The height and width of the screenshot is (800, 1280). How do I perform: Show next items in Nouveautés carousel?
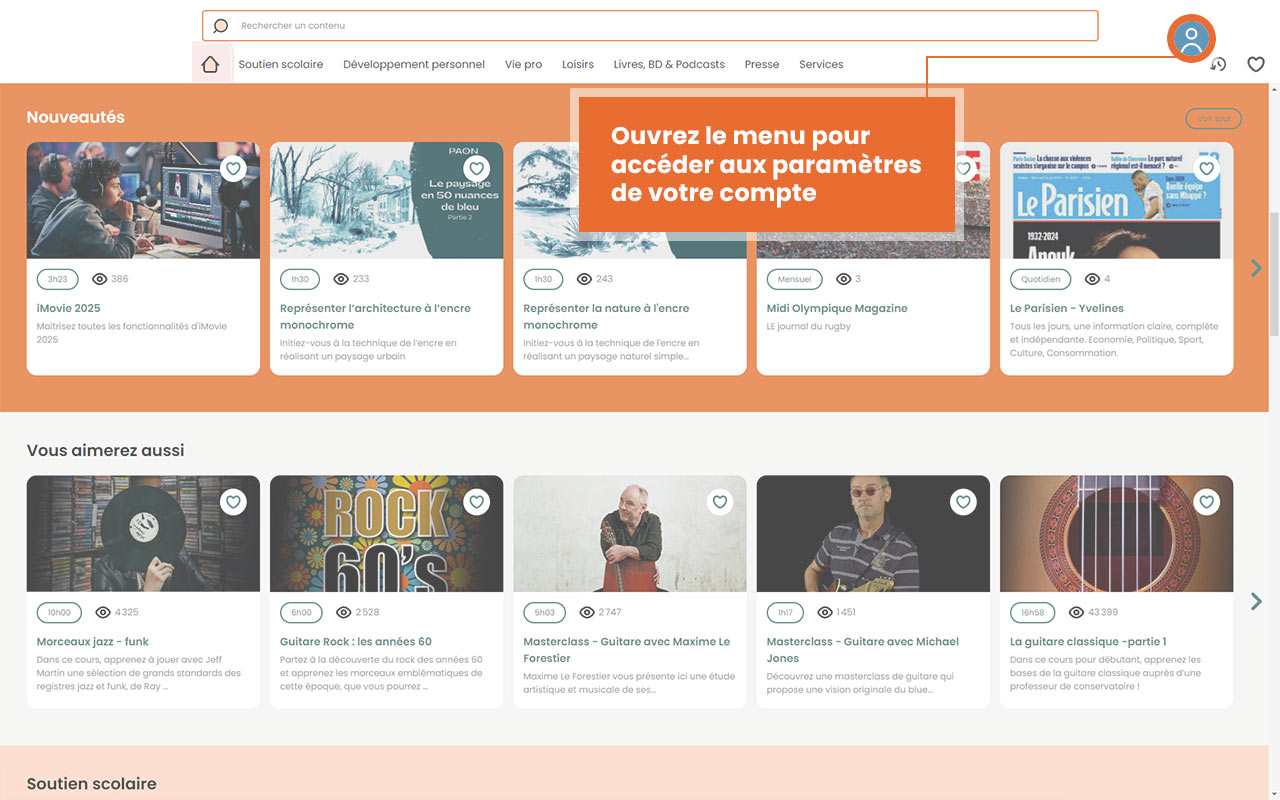click(x=1256, y=268)
